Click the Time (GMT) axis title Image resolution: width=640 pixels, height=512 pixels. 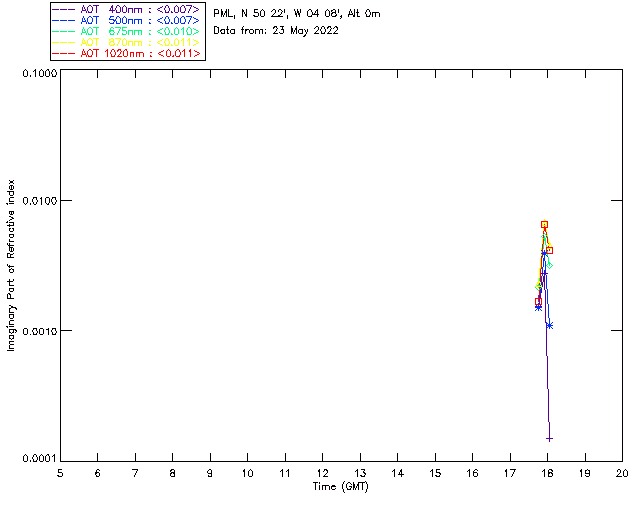tap(340, 487)
